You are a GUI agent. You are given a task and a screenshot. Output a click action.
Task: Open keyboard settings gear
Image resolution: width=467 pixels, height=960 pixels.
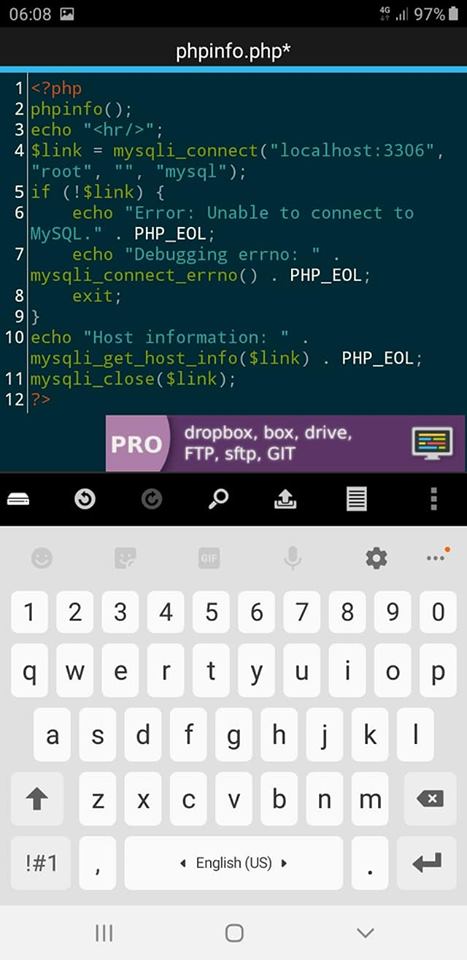tap(376, 558)
